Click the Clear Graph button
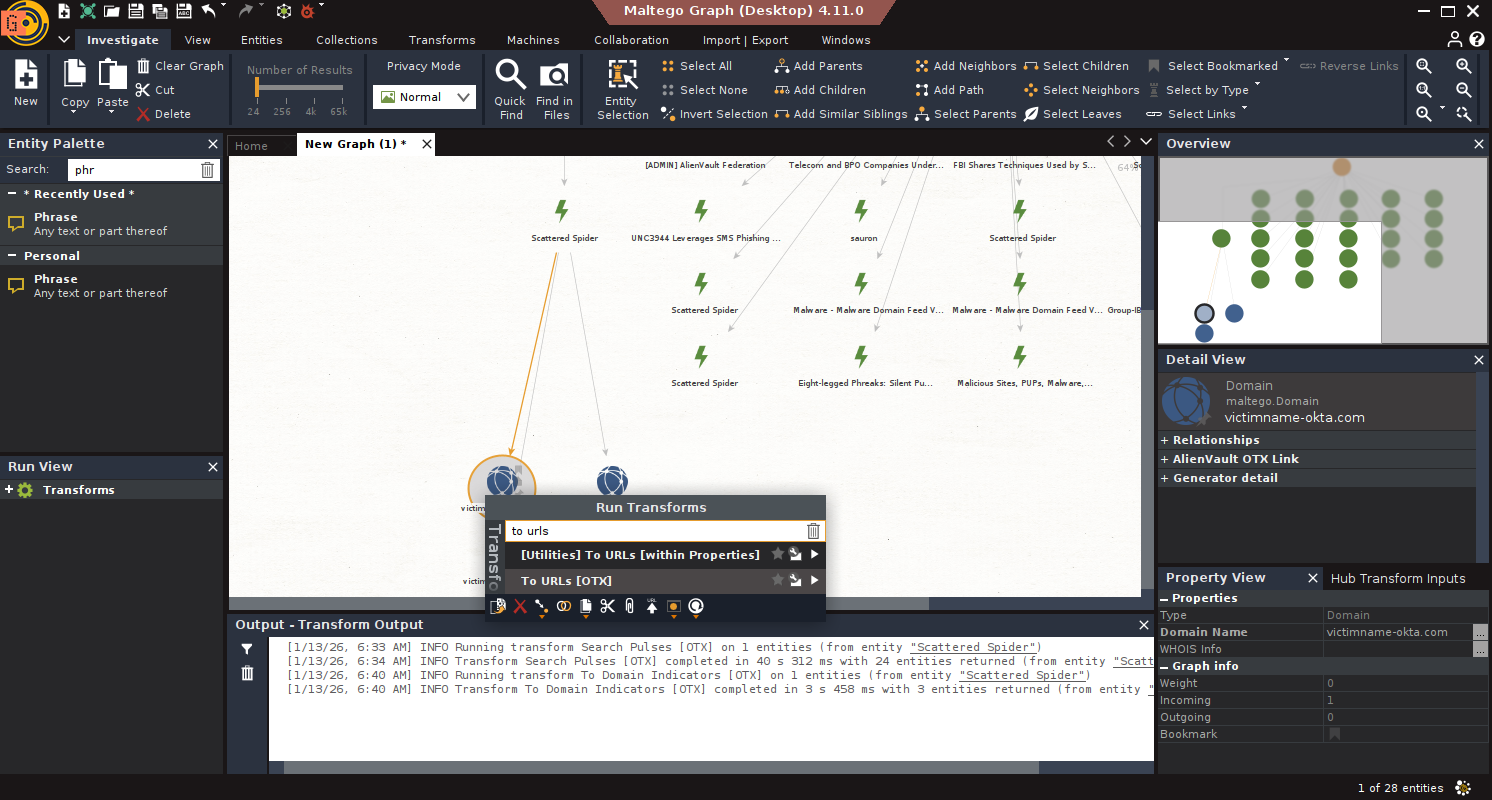 point(180,66)
